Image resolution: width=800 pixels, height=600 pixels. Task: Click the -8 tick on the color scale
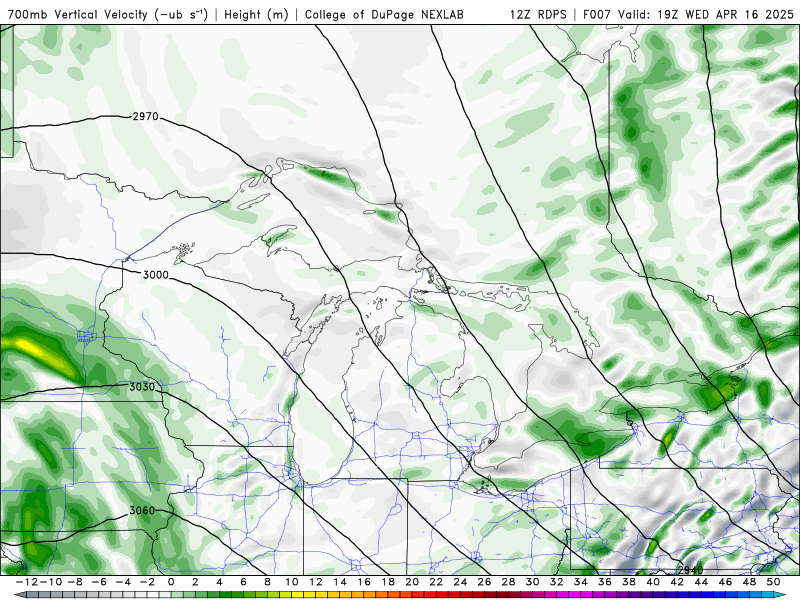pyautogui.click(x=74, y=582)
